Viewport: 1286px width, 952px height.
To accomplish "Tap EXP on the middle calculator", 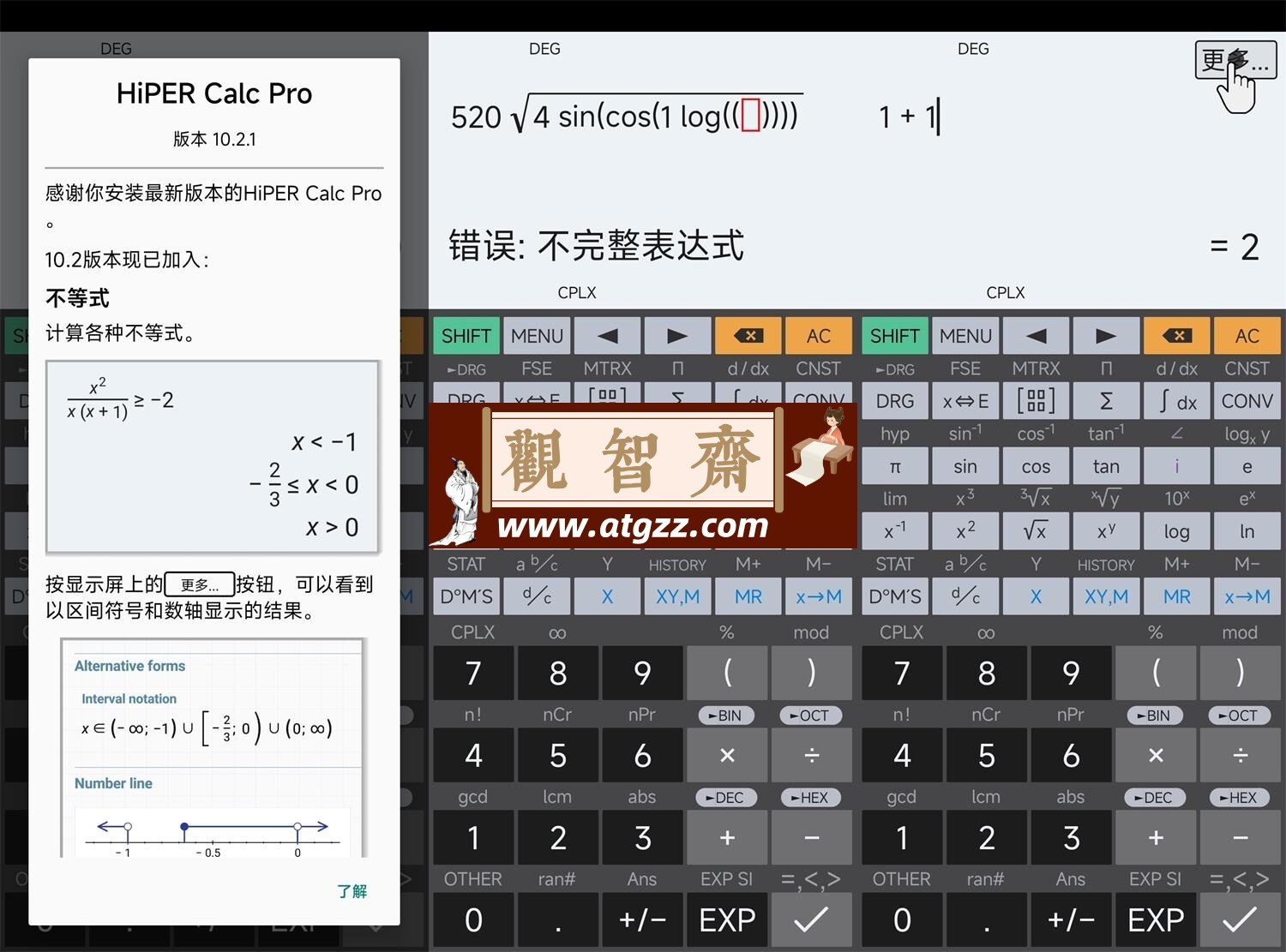I will 727,920.
